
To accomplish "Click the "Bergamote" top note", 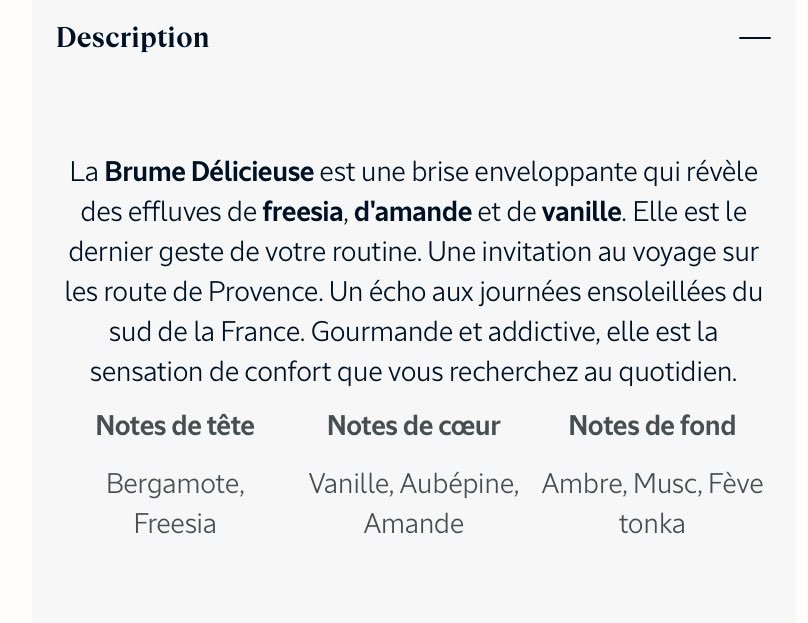I will click(x=175, y=485).
